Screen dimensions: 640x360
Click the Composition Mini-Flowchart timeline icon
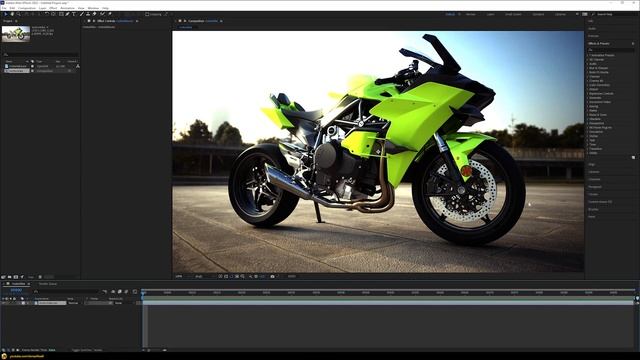105,291
